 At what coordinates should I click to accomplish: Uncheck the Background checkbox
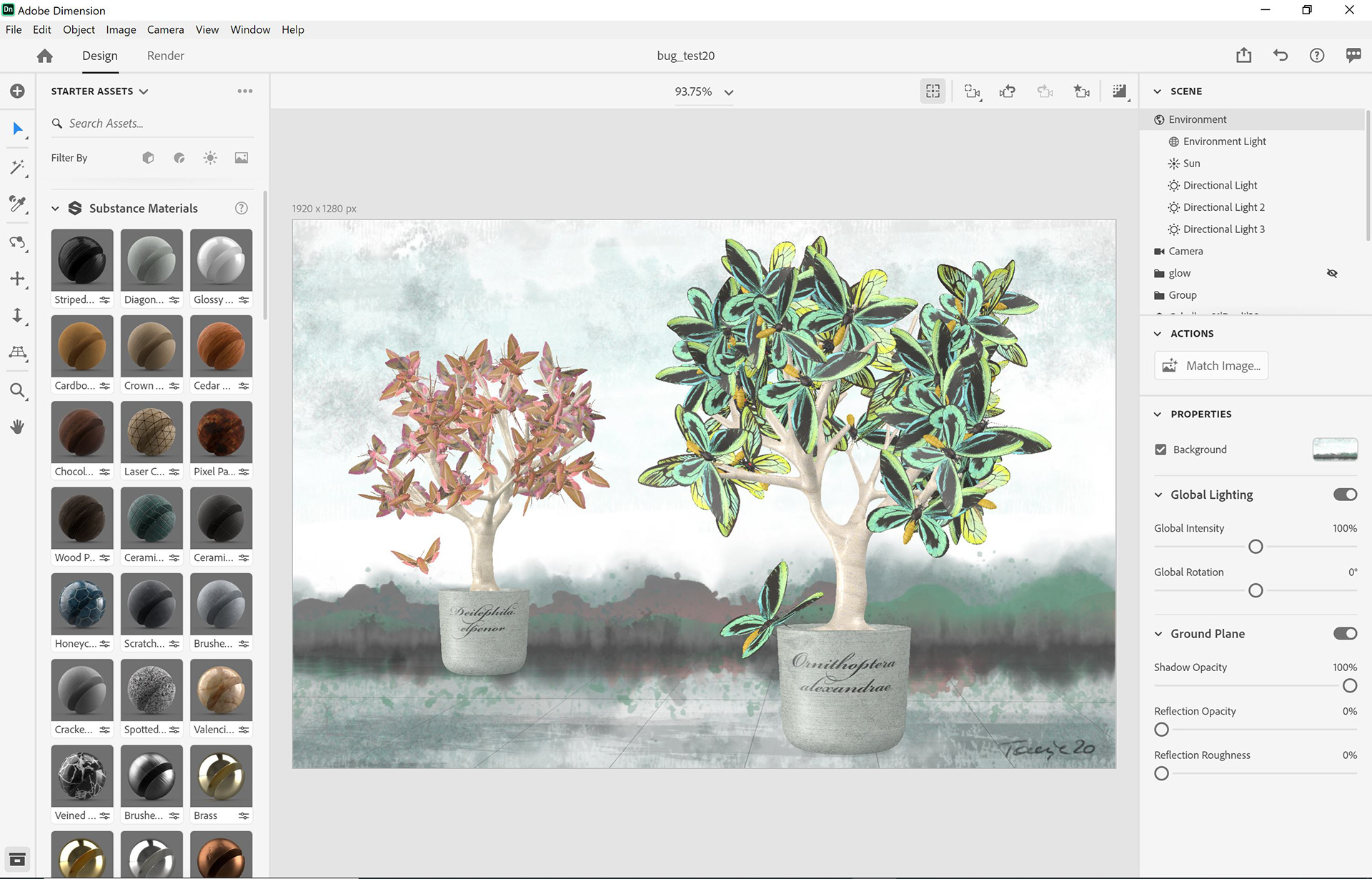[x=1160, y=450]
